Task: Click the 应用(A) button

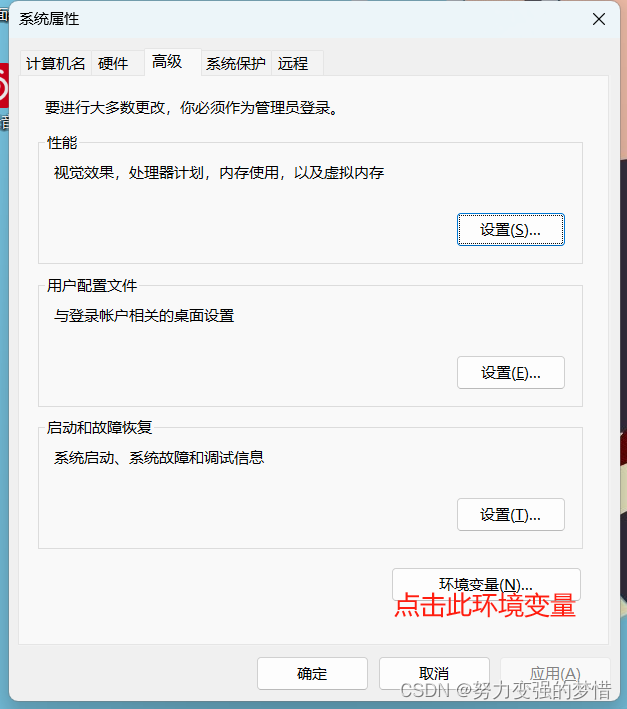Action: click(555, 673)
